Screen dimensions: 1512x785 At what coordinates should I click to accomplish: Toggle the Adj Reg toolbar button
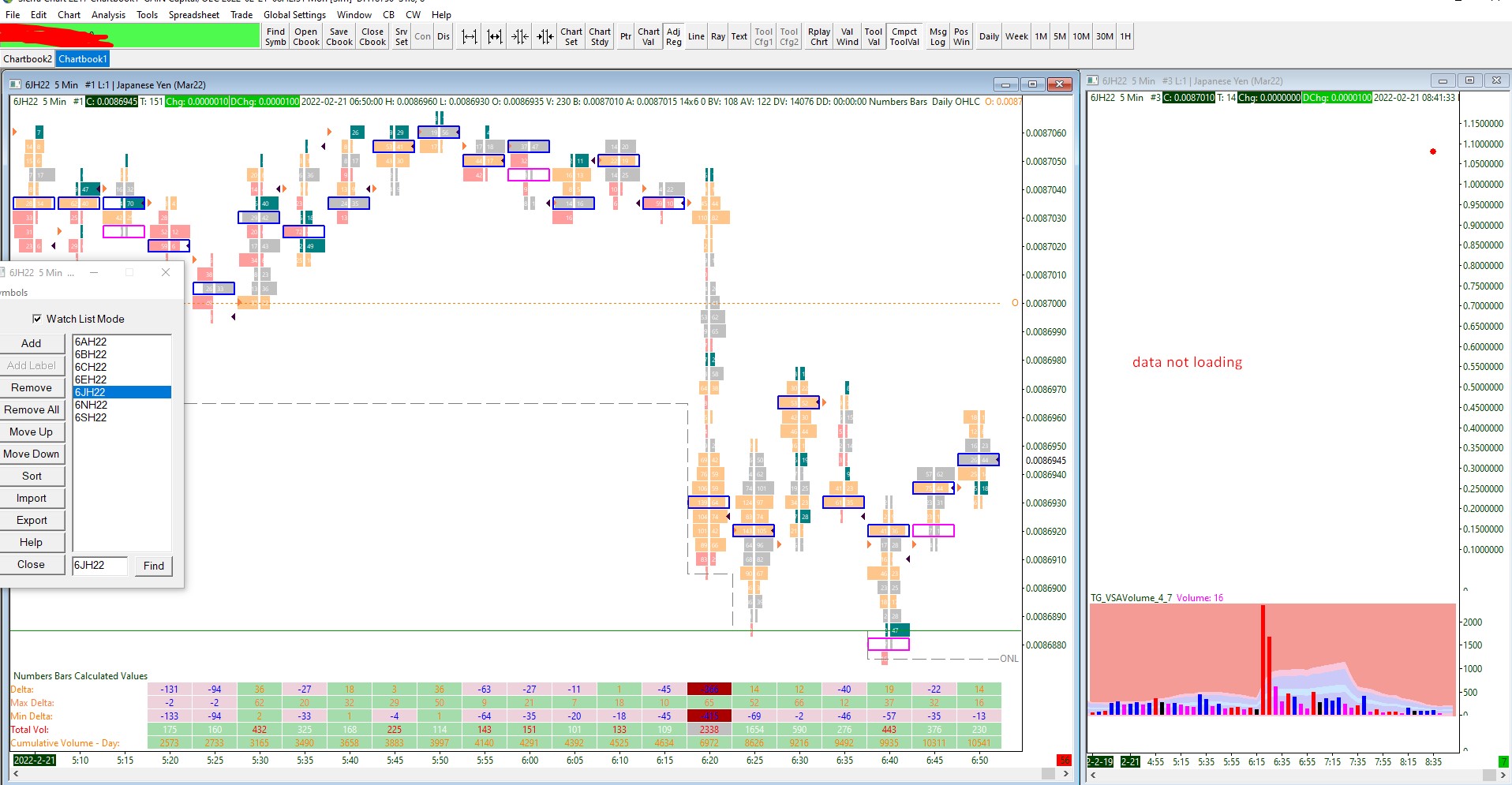pyautogui.click(x=674, y=36)
